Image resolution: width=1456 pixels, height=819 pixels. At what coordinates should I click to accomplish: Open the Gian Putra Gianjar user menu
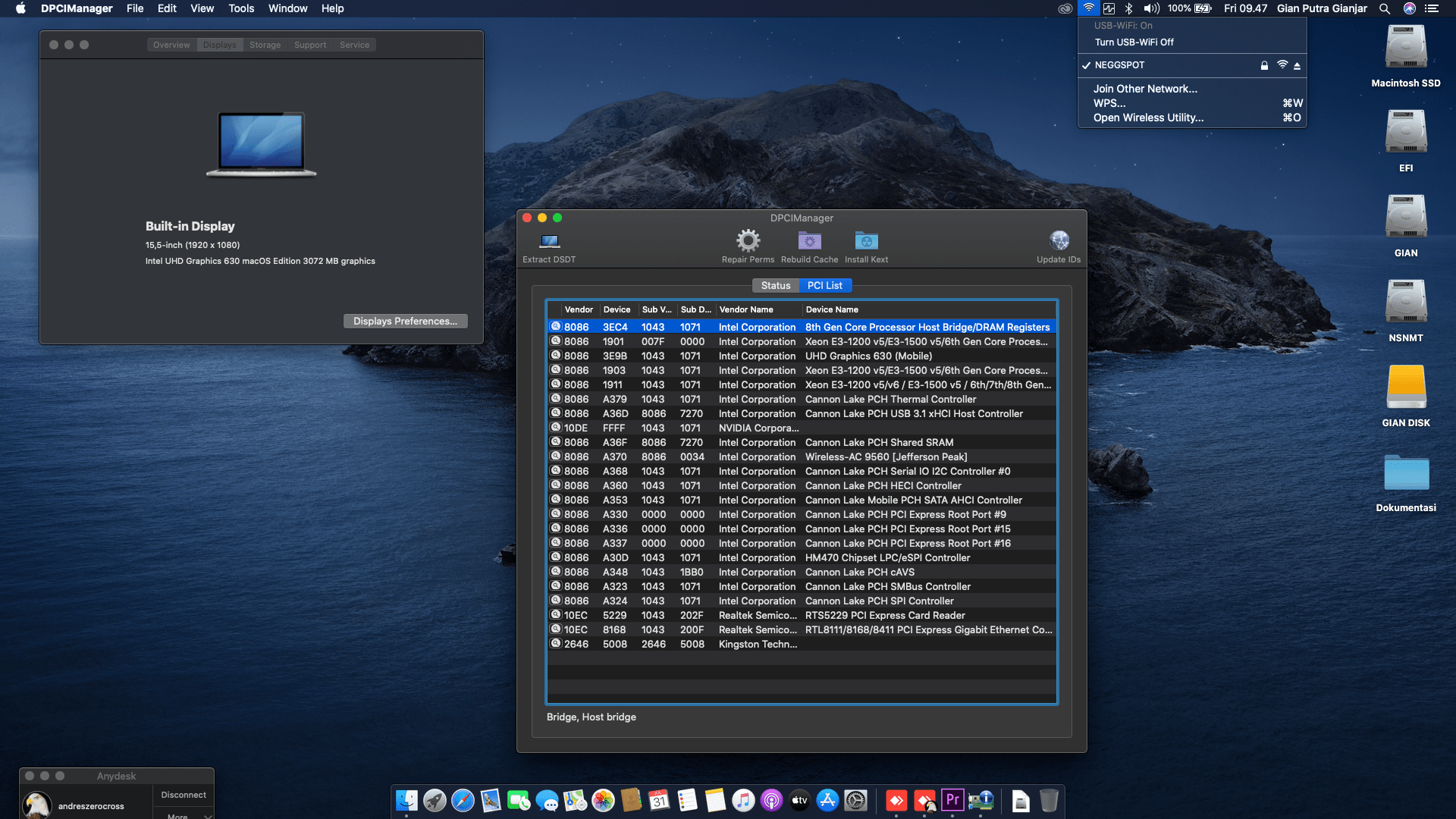[1321, 8]
